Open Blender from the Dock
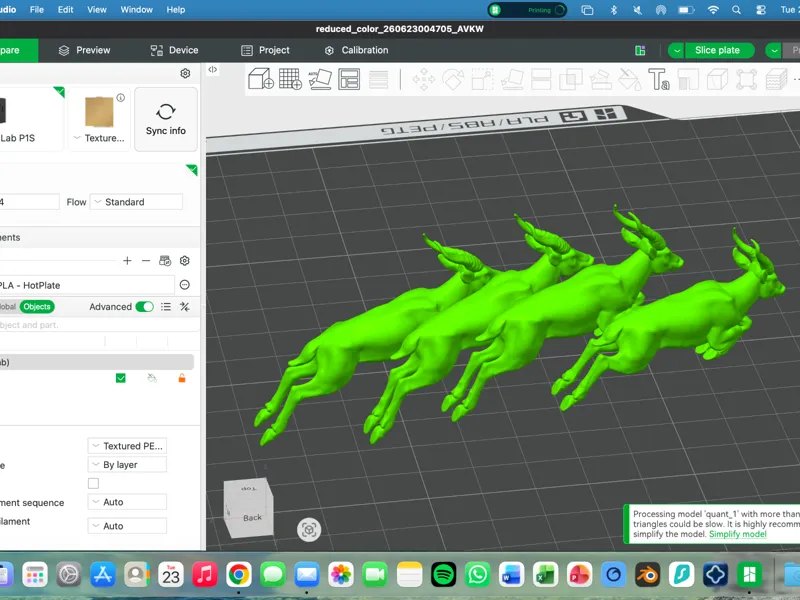The height and width of the screenshot is (600, 800). point(647,574)
